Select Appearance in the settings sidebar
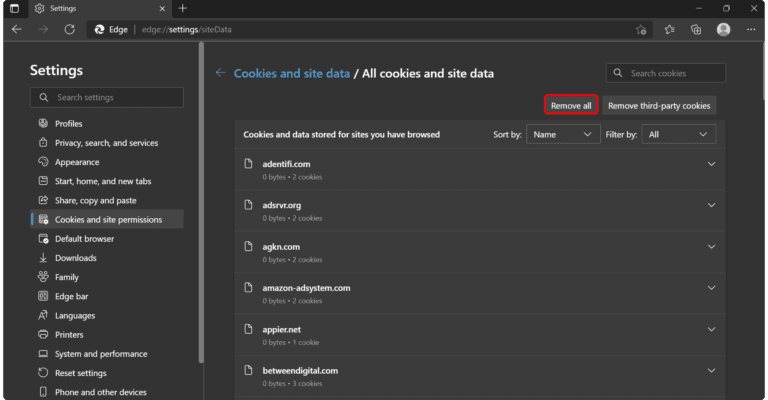Screen dimensions: 768x400 point(77,162)
